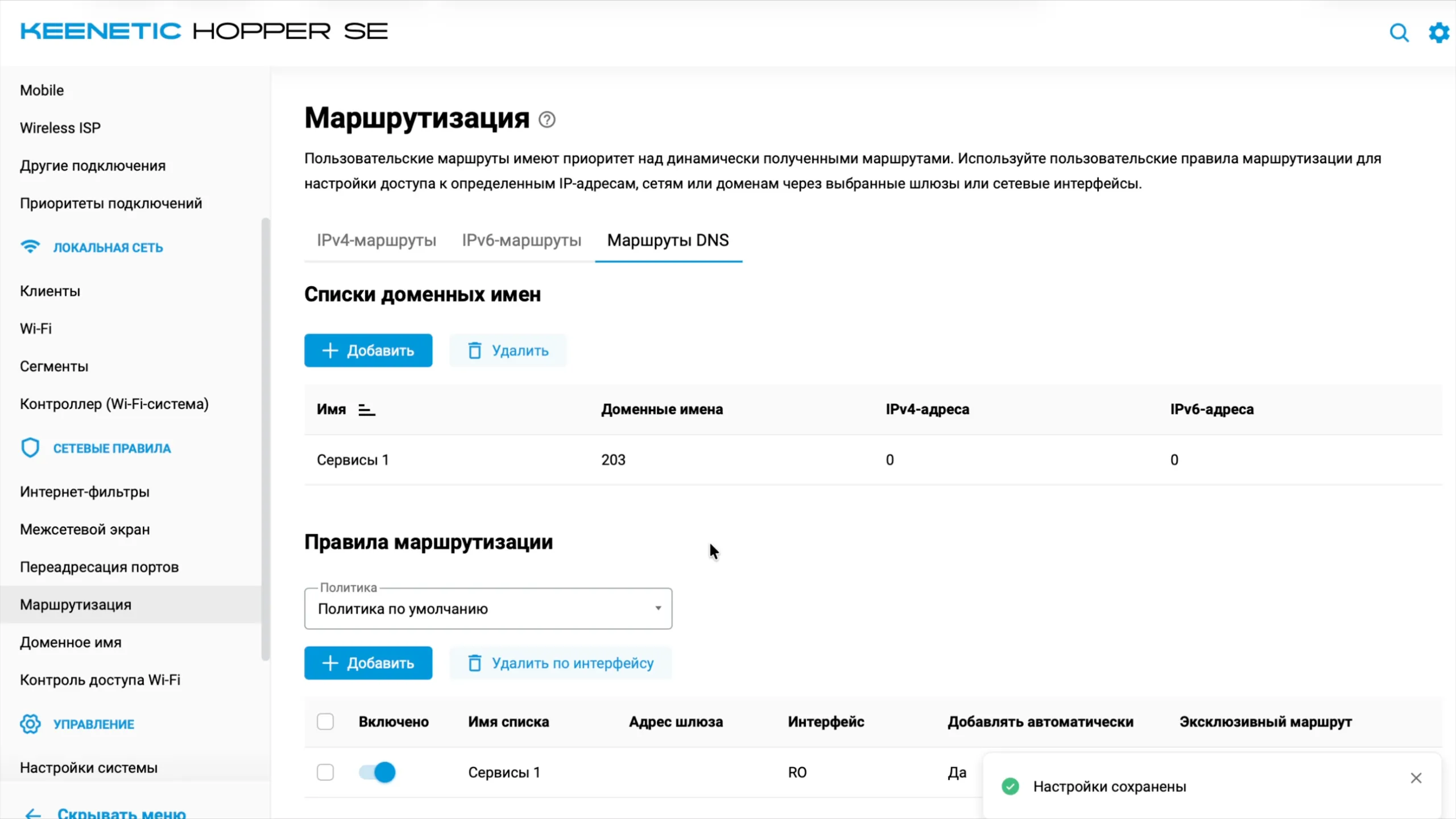The width and height of the screenshot is (1456, 819).
Task: Click the Включено column header
Action: point(394,722)
